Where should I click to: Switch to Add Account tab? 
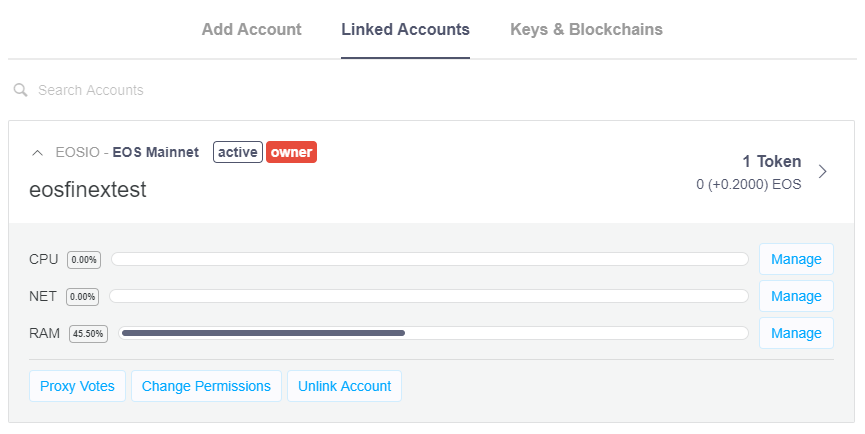pyautogui.click(x=252, y=29)
